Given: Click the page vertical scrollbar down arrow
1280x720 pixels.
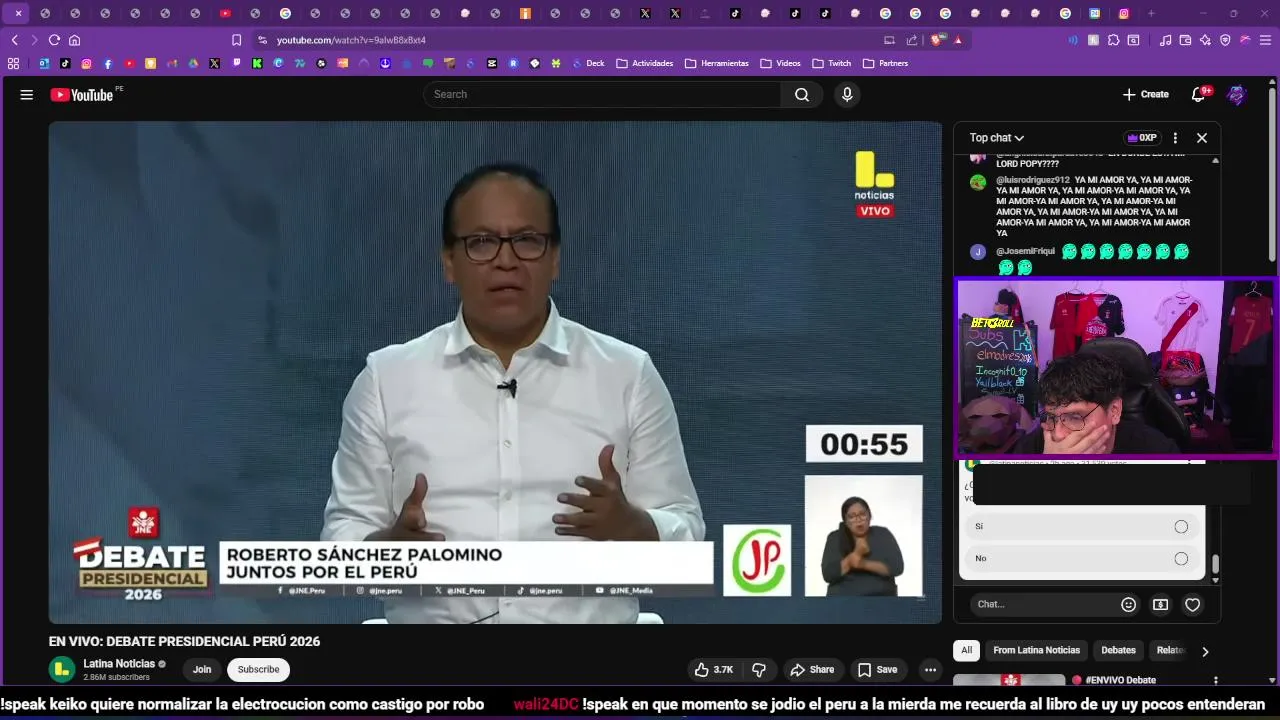Looking at the screenshot, I should [1272, 680].
